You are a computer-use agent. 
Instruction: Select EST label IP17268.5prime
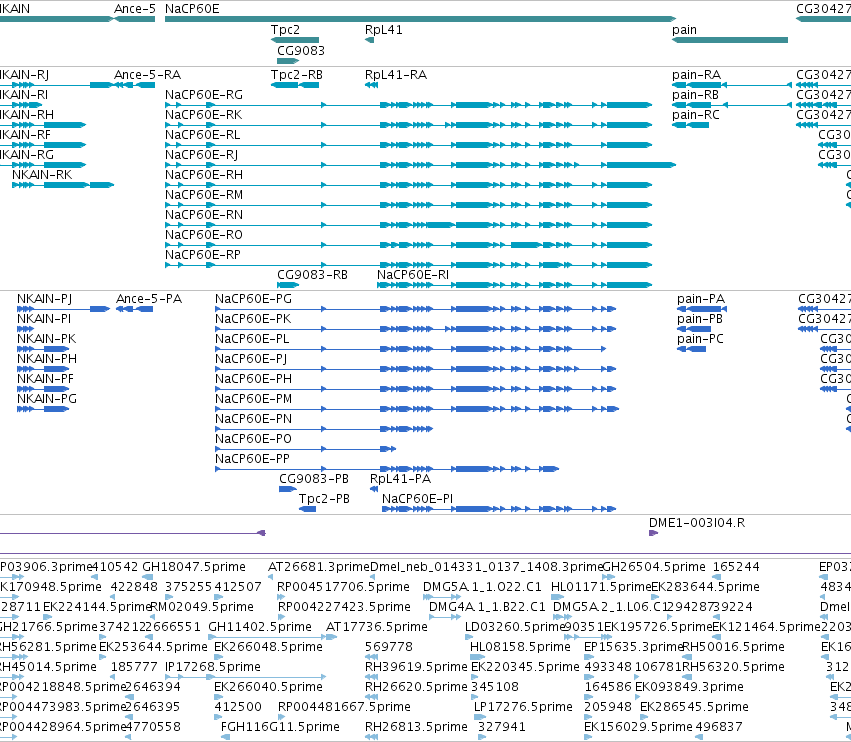click(x=213, y=667)
